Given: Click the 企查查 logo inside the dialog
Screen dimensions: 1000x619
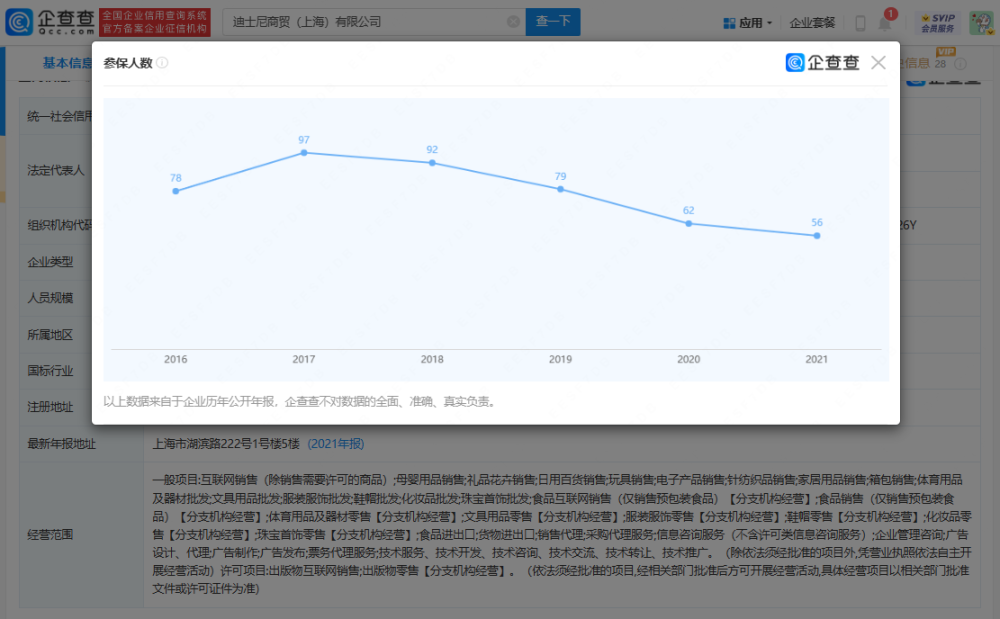Looking at the screenshot, I should tap(823, 62).
